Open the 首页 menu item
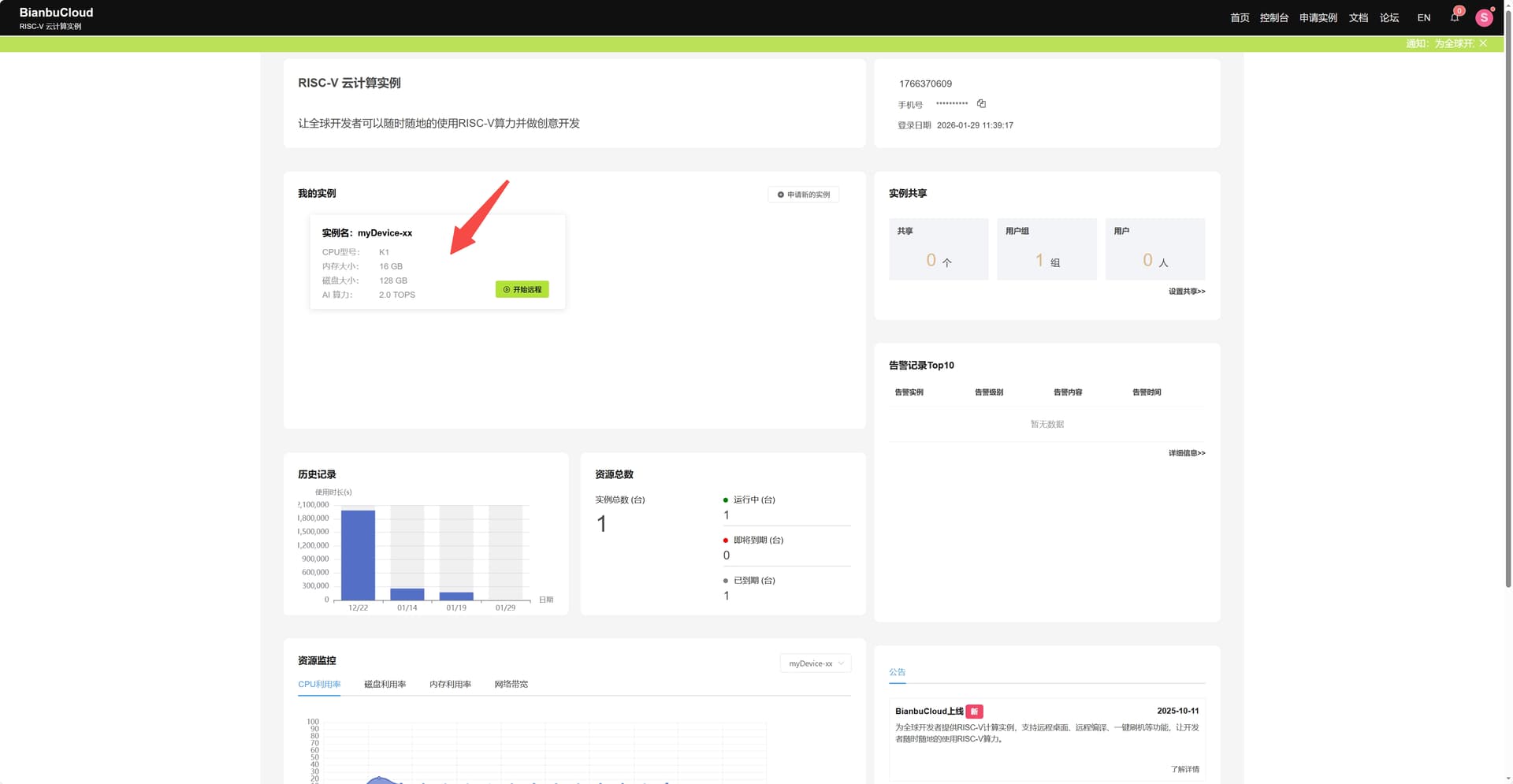1513x784 pixels. 1240,17
